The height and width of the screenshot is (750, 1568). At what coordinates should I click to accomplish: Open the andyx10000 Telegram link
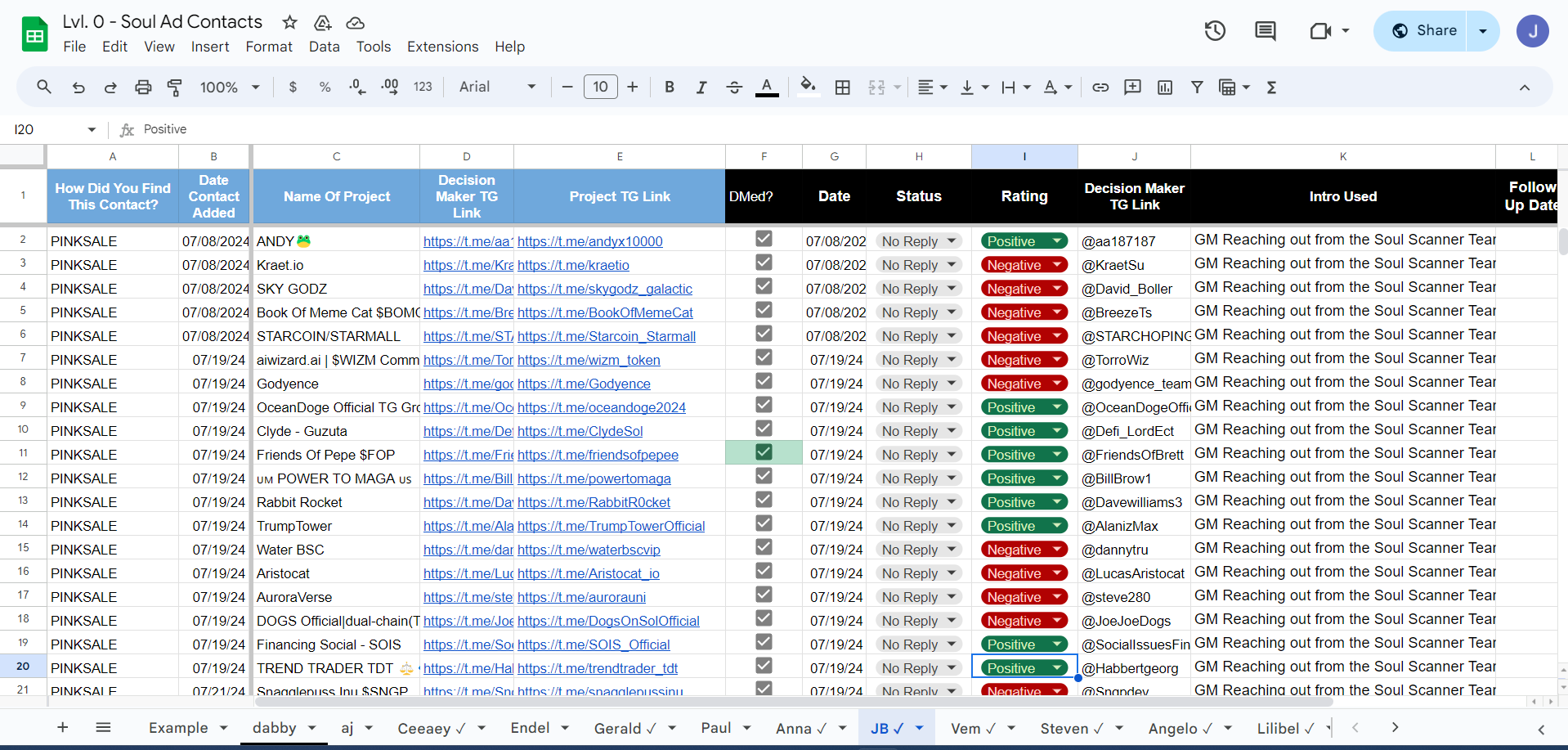click(x=590, y=241)
